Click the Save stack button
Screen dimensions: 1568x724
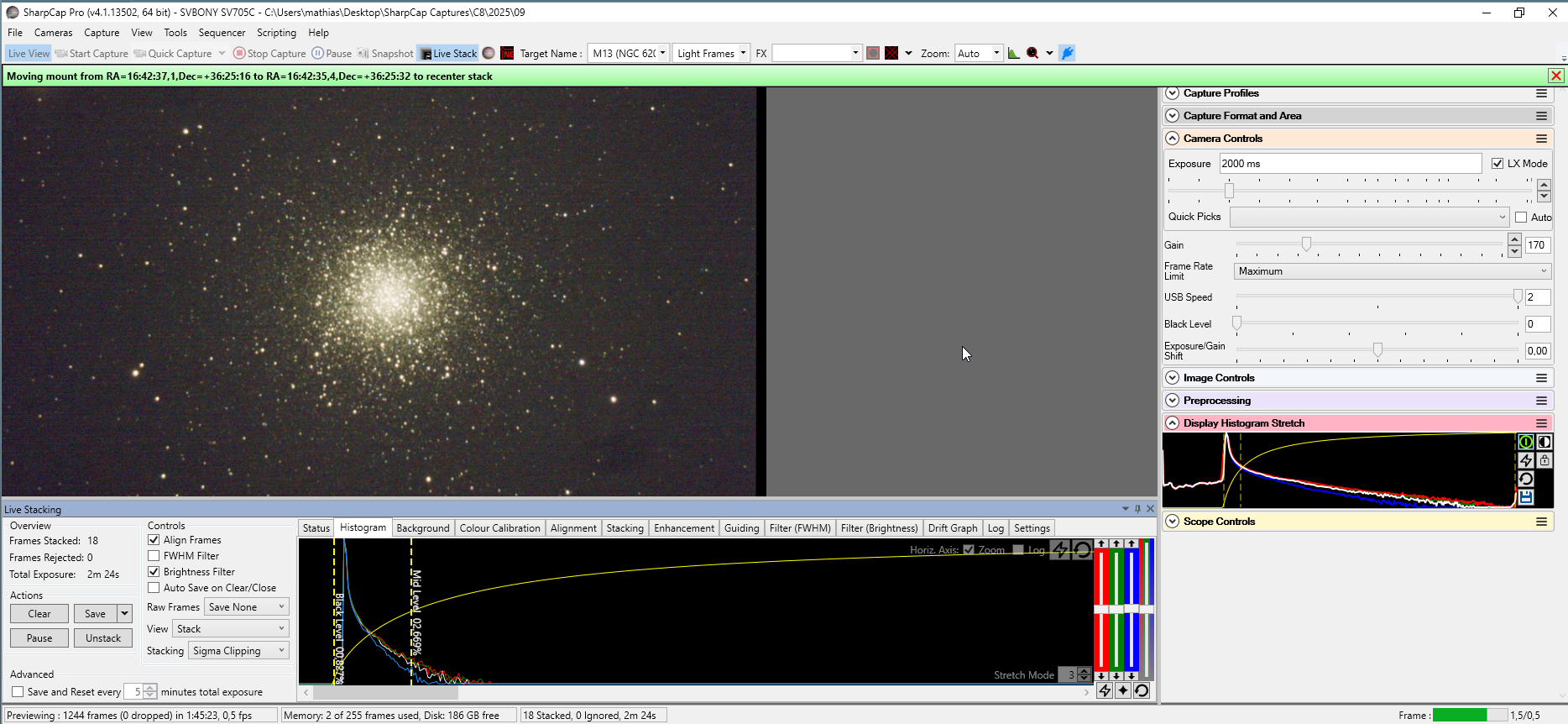point(95,614)
